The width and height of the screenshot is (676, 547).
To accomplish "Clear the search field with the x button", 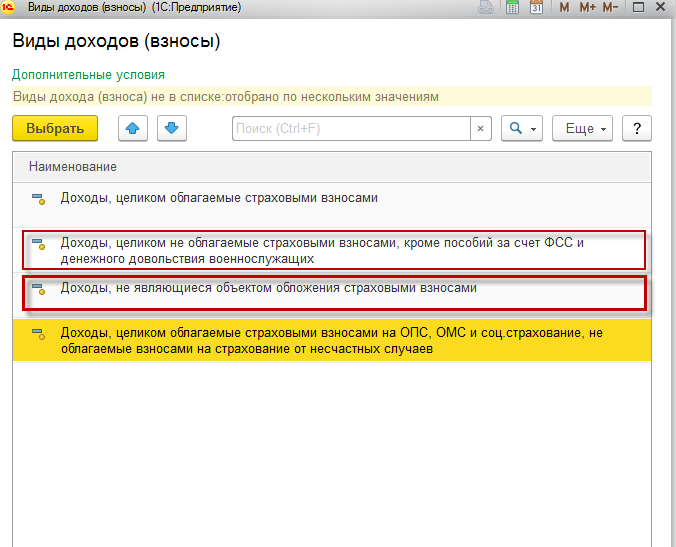I will [481, 128].
